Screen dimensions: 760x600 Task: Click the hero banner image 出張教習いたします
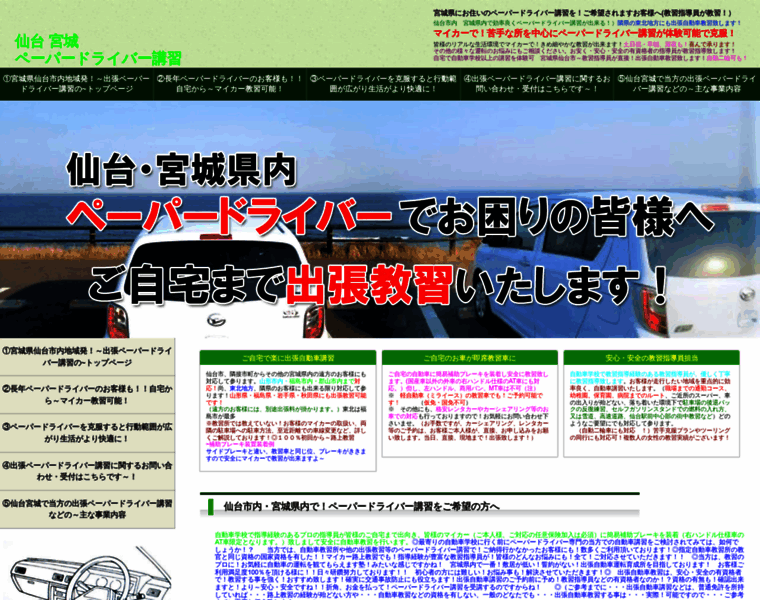pos(380,220)
